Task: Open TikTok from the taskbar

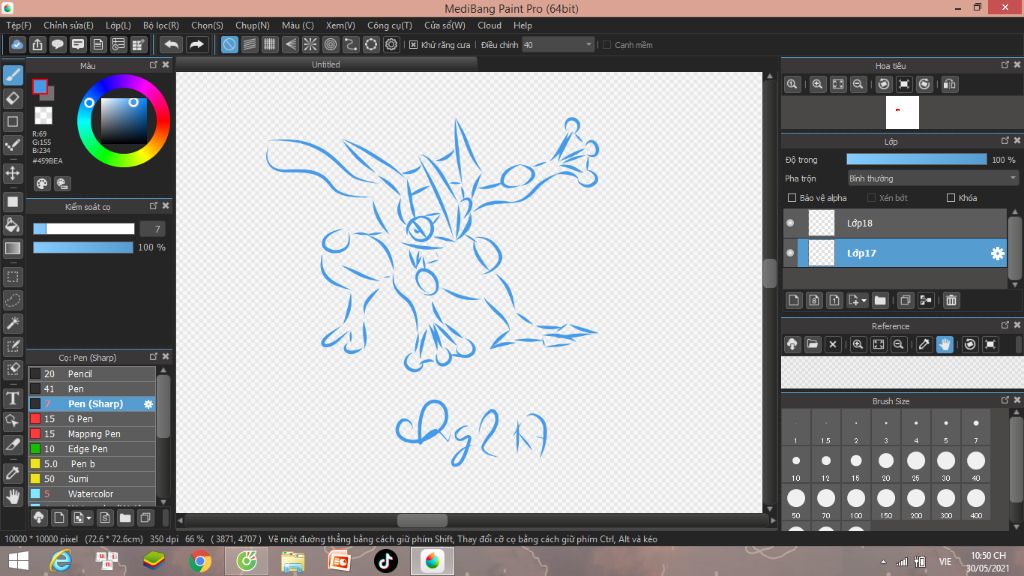Action: [385, 561]
